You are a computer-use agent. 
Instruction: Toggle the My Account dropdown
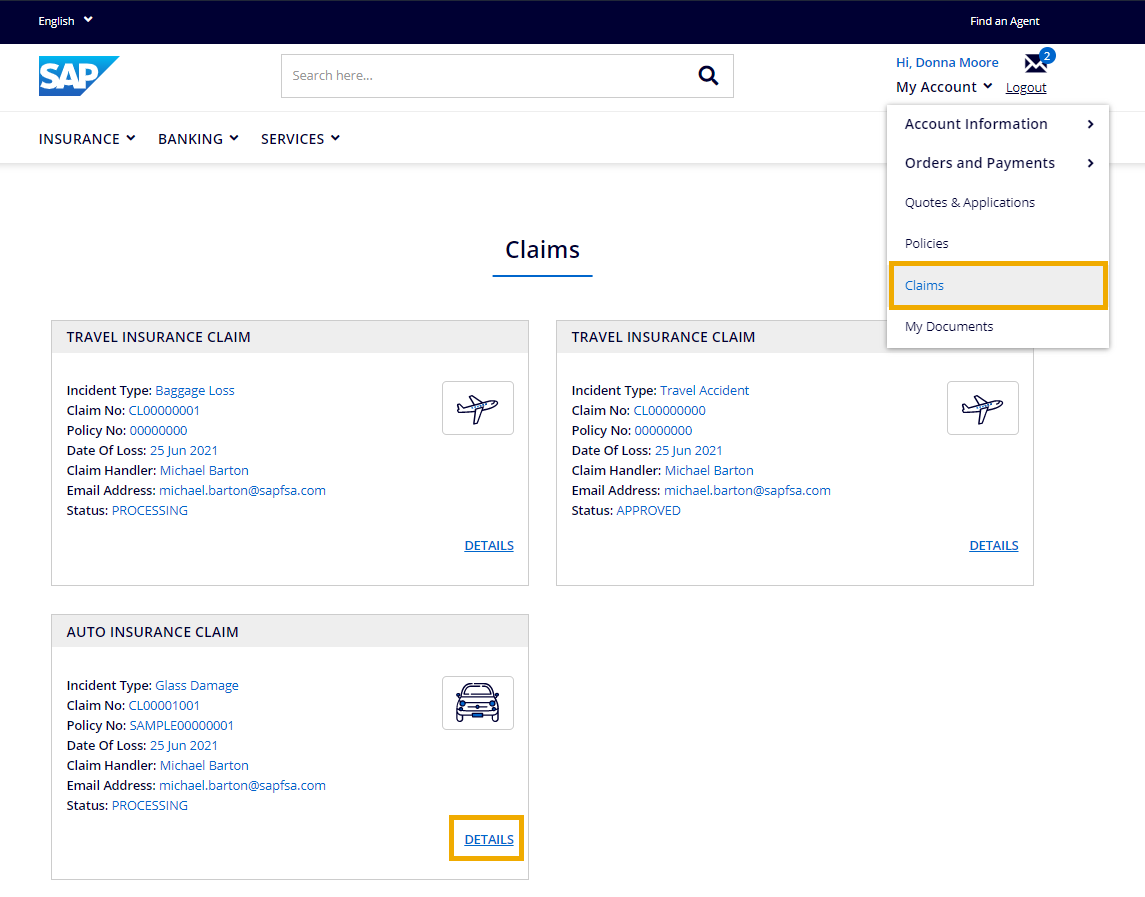(x=944, y=87)
